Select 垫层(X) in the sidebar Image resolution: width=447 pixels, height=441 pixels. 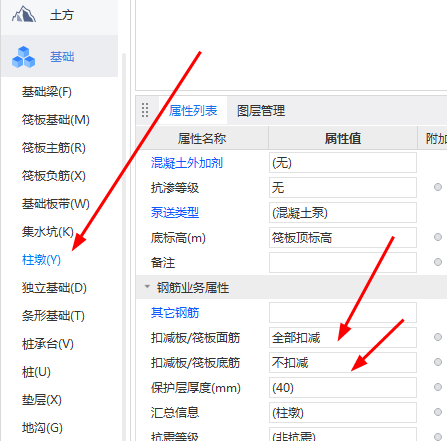42,400
